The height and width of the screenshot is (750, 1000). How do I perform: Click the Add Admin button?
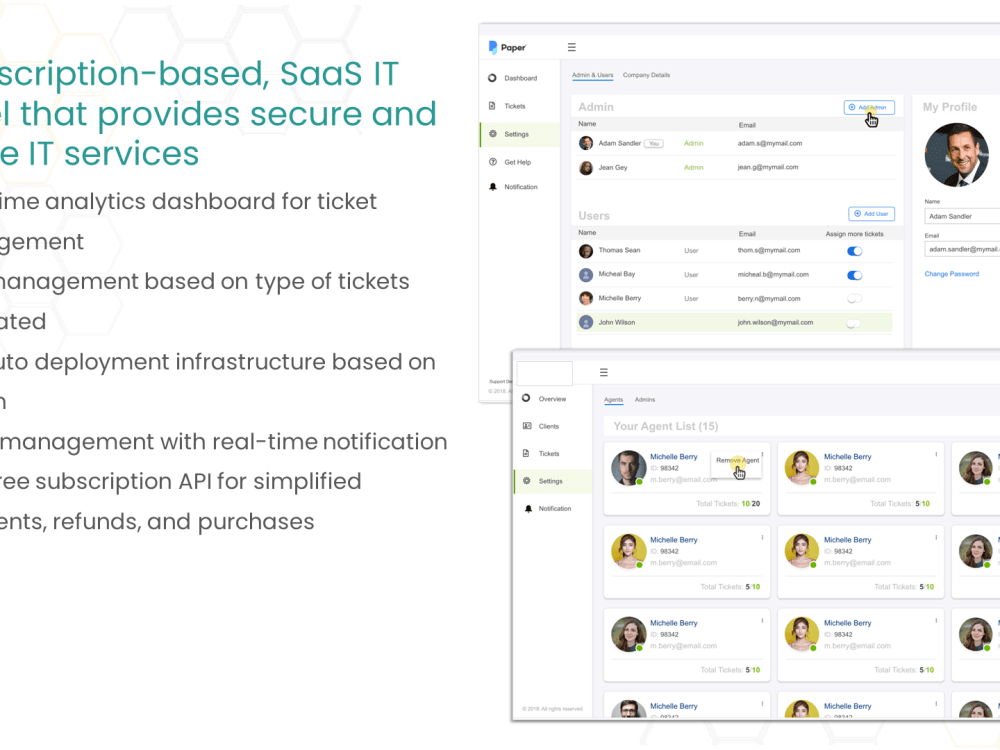tap(869, 107)
